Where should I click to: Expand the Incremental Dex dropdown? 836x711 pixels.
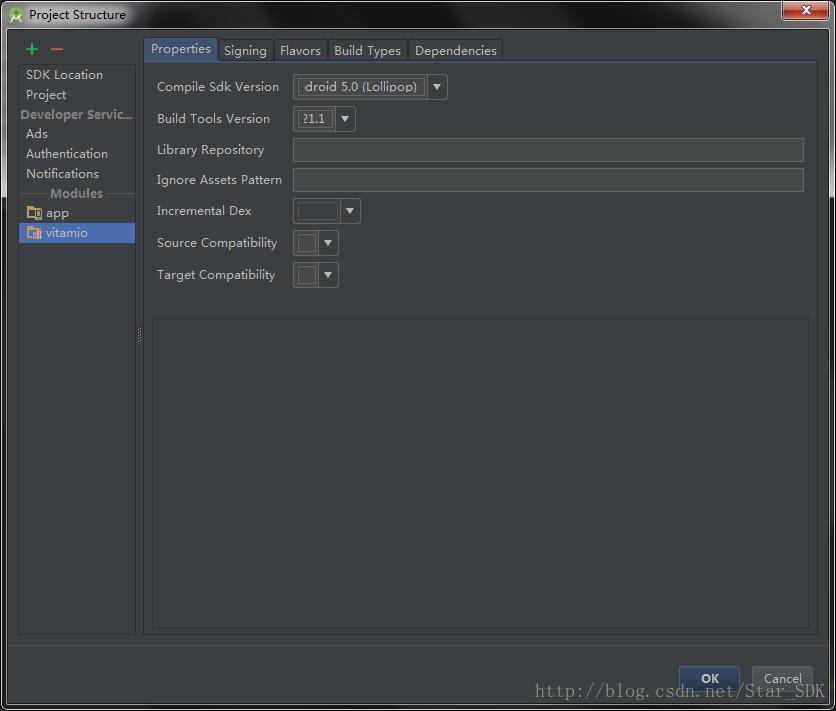(350, 211)
